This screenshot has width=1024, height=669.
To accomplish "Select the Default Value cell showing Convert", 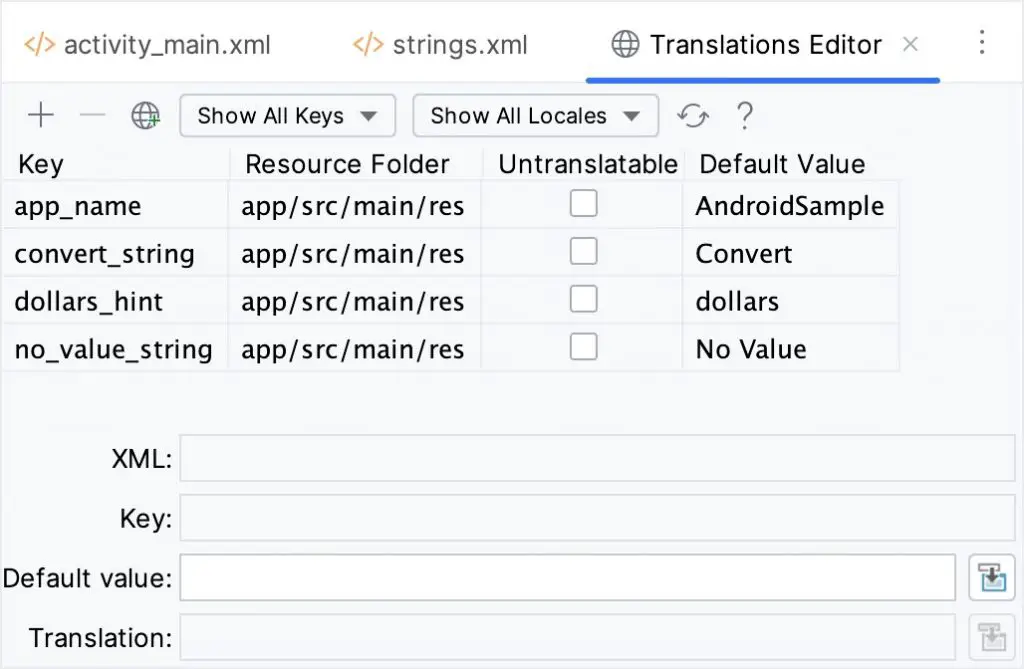I will 744,254.
